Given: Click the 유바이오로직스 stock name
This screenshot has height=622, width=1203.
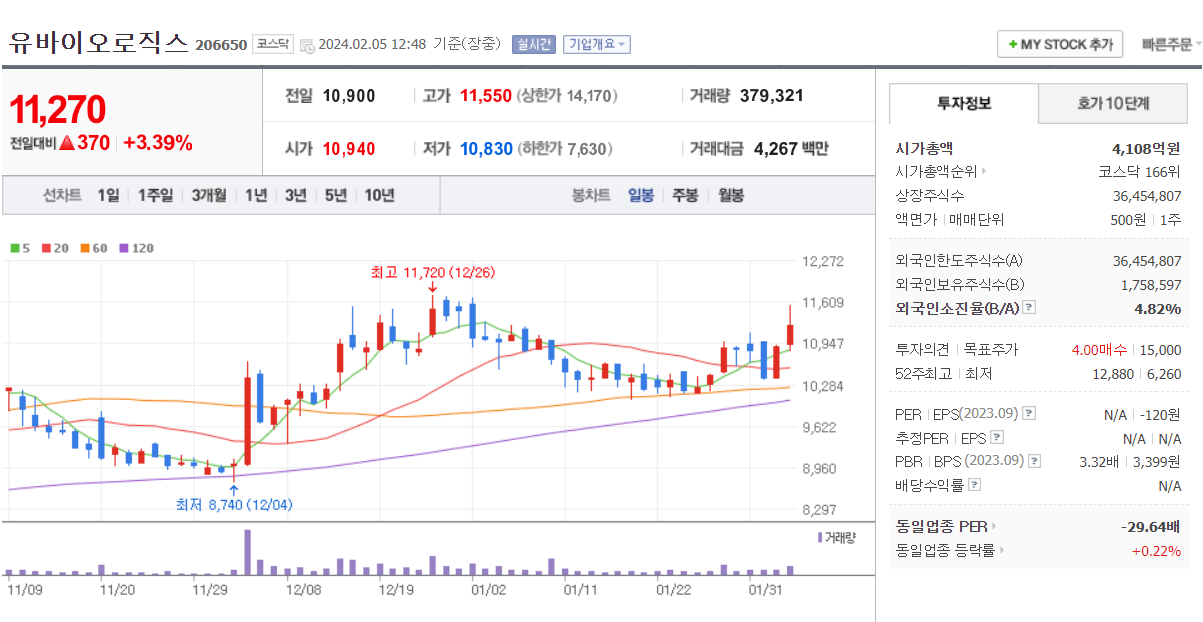Looking at the screenshot, I should click(98, 42).
